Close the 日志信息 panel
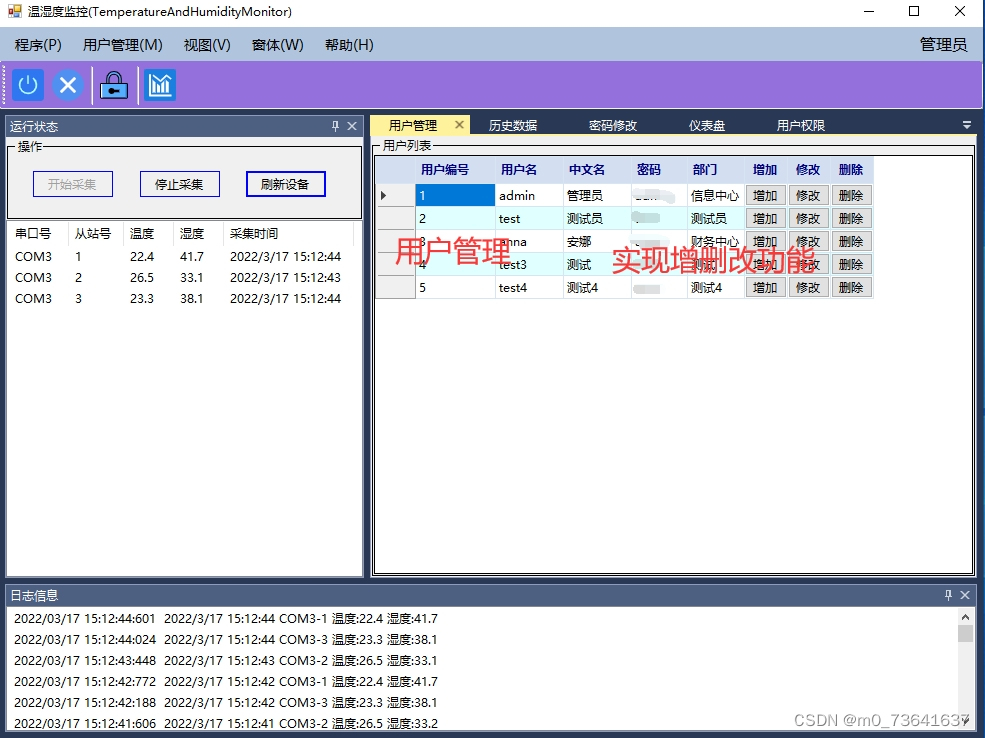 pos(966,595)
